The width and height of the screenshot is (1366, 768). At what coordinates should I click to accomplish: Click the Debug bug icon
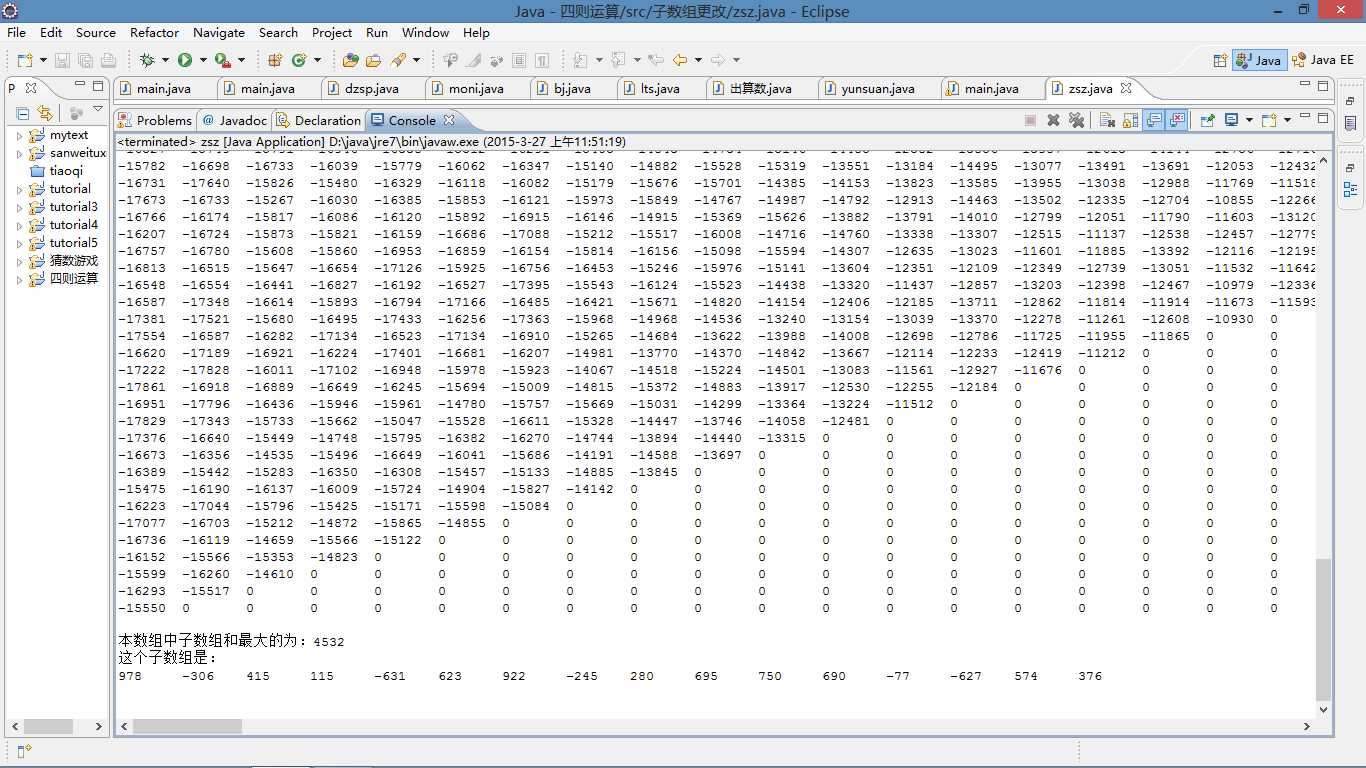[147, 60]
